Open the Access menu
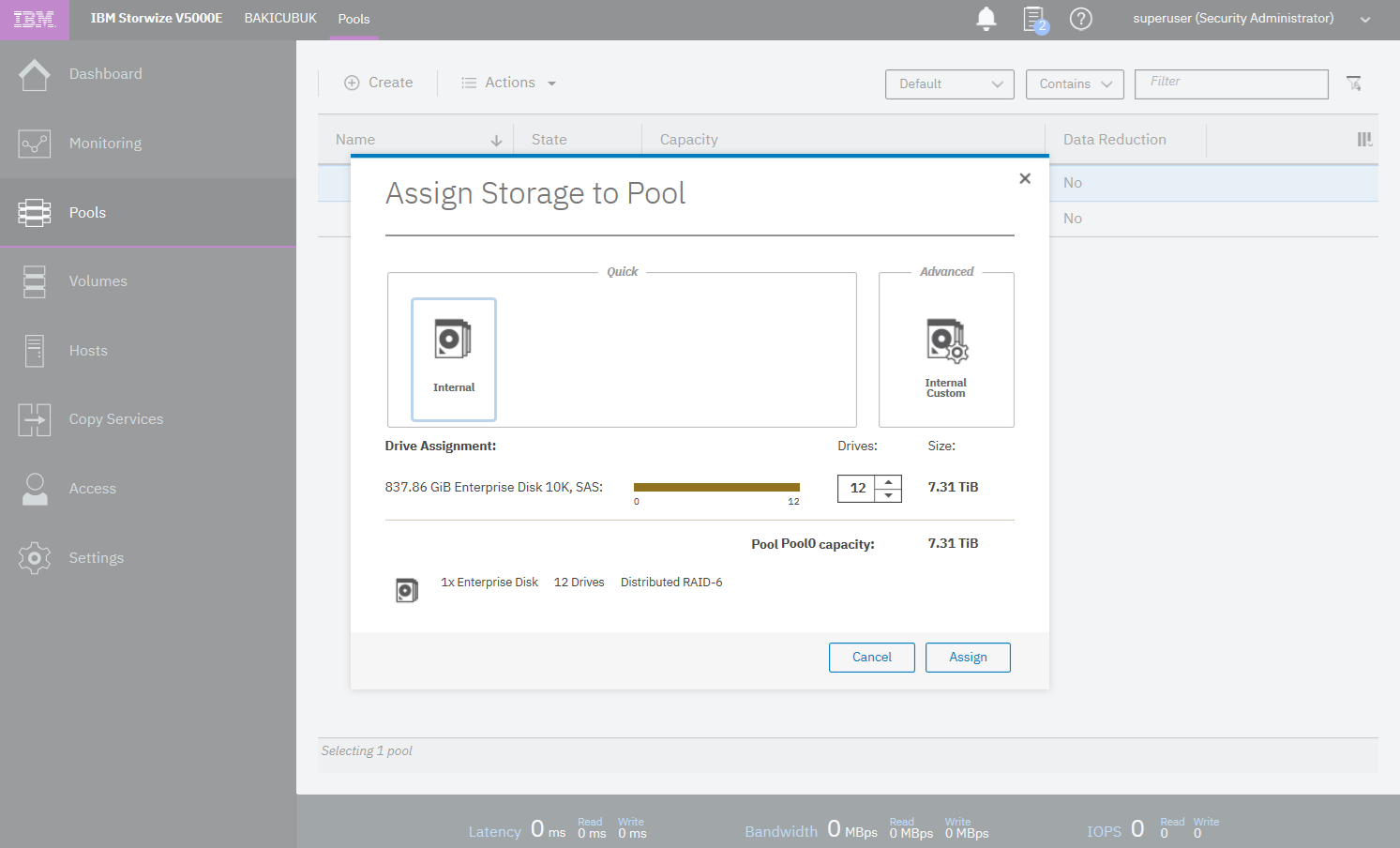This screenshot has height=848, width=1400. 93,489
